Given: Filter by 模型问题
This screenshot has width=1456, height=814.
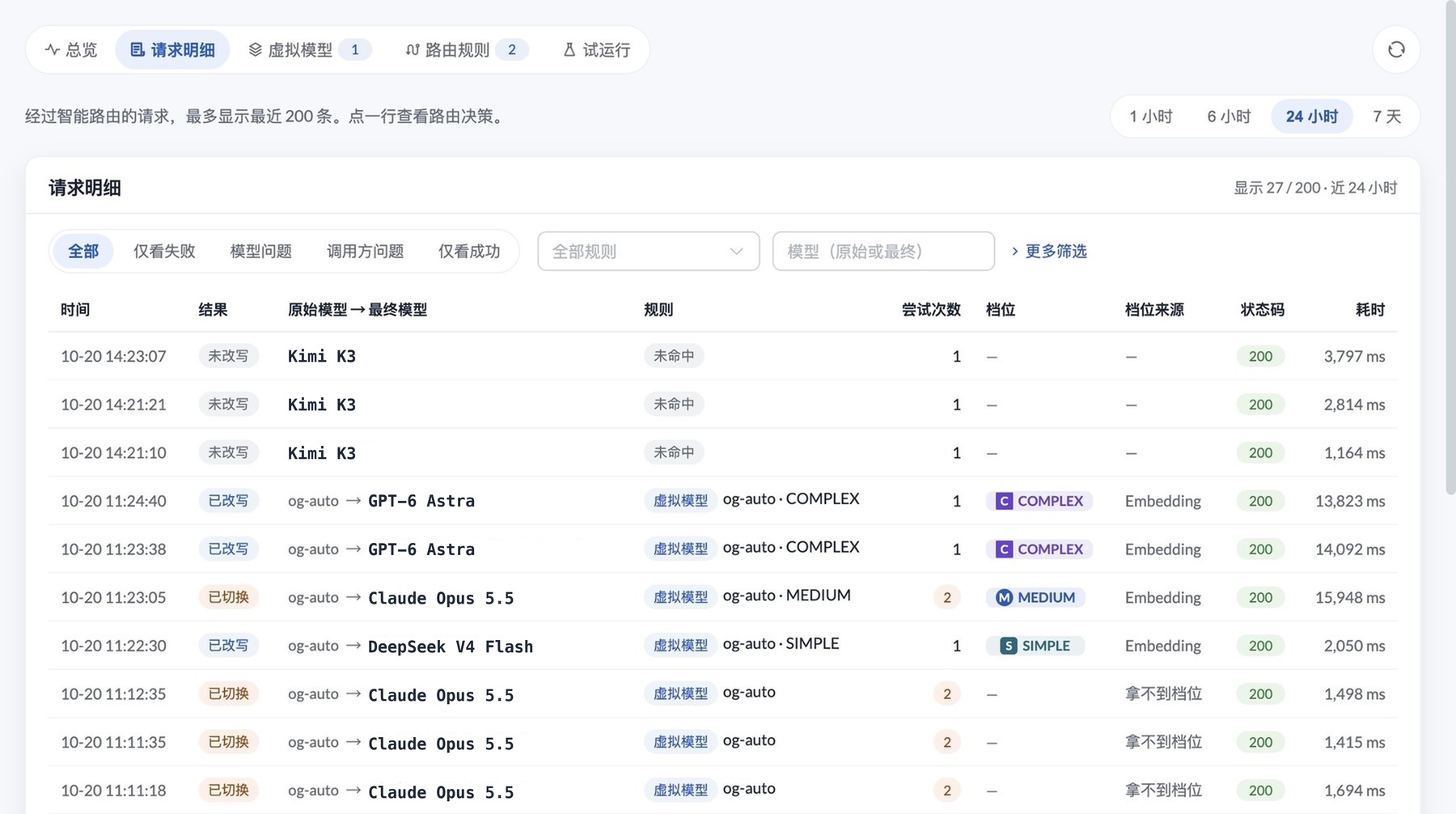Looking at the screenshot, I should point(260,252).
